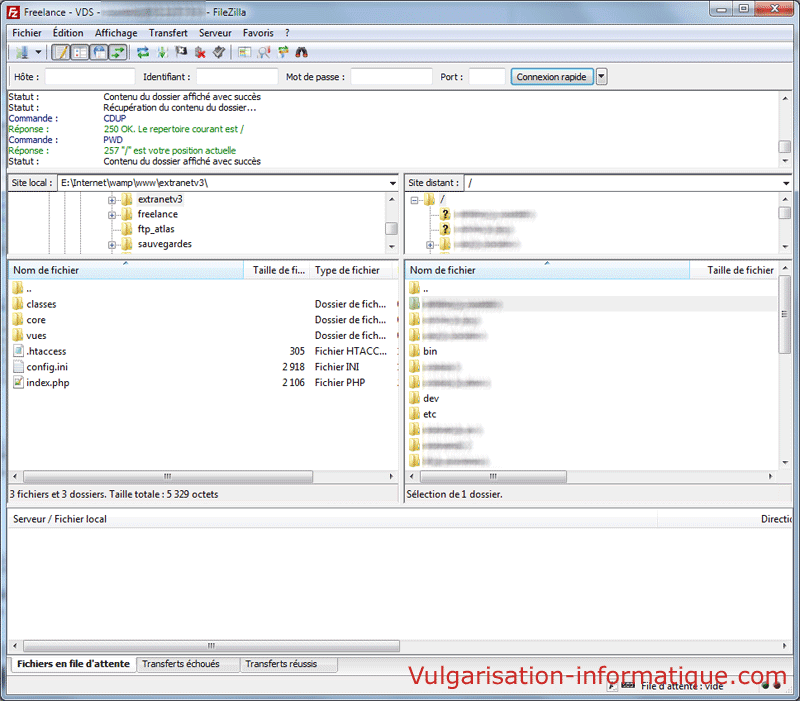Select the index.php file icon
The width and height of the screenshot is (800, 701).
18,383
